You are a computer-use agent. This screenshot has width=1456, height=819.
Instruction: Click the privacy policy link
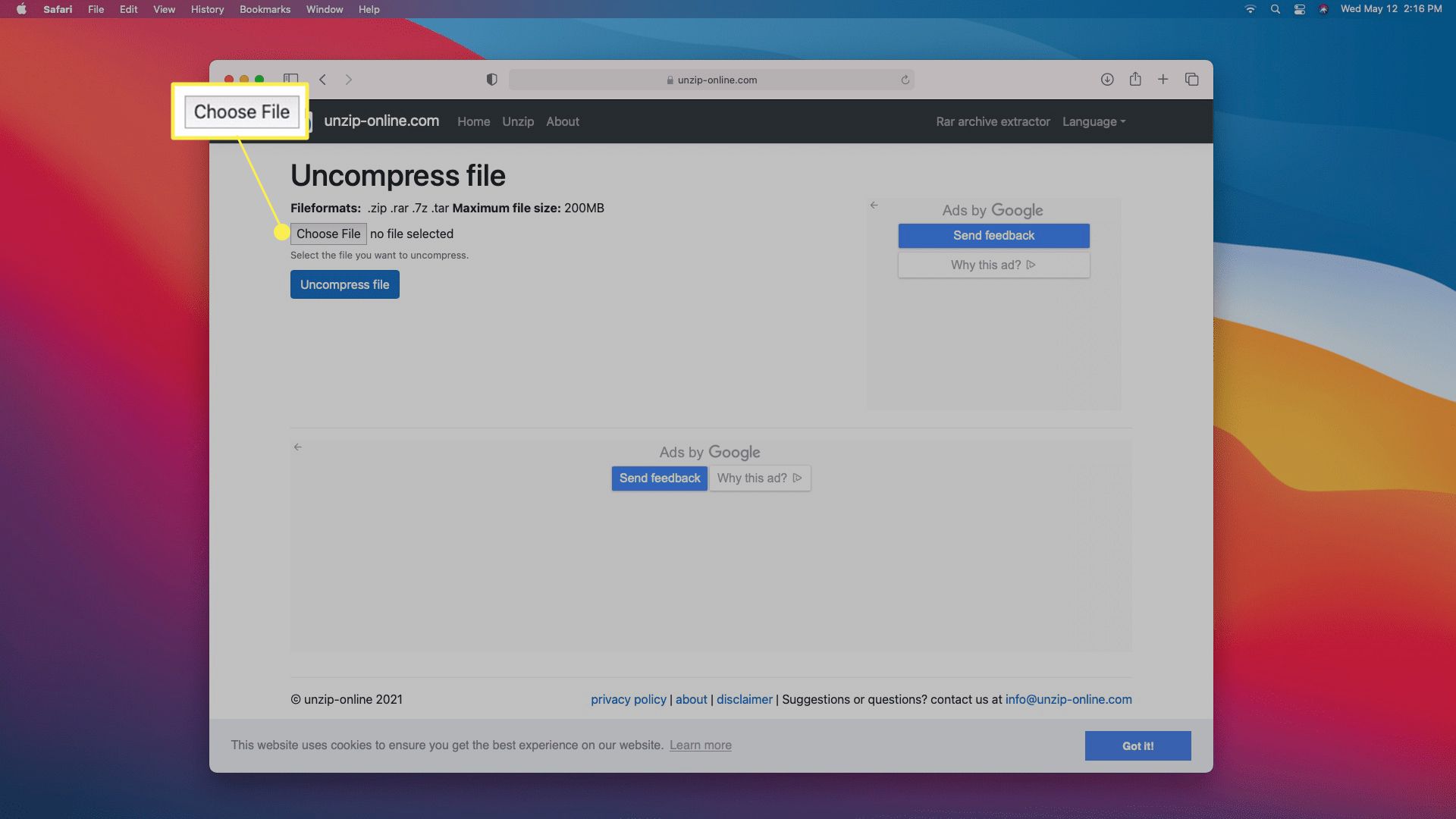coord(628,699)
